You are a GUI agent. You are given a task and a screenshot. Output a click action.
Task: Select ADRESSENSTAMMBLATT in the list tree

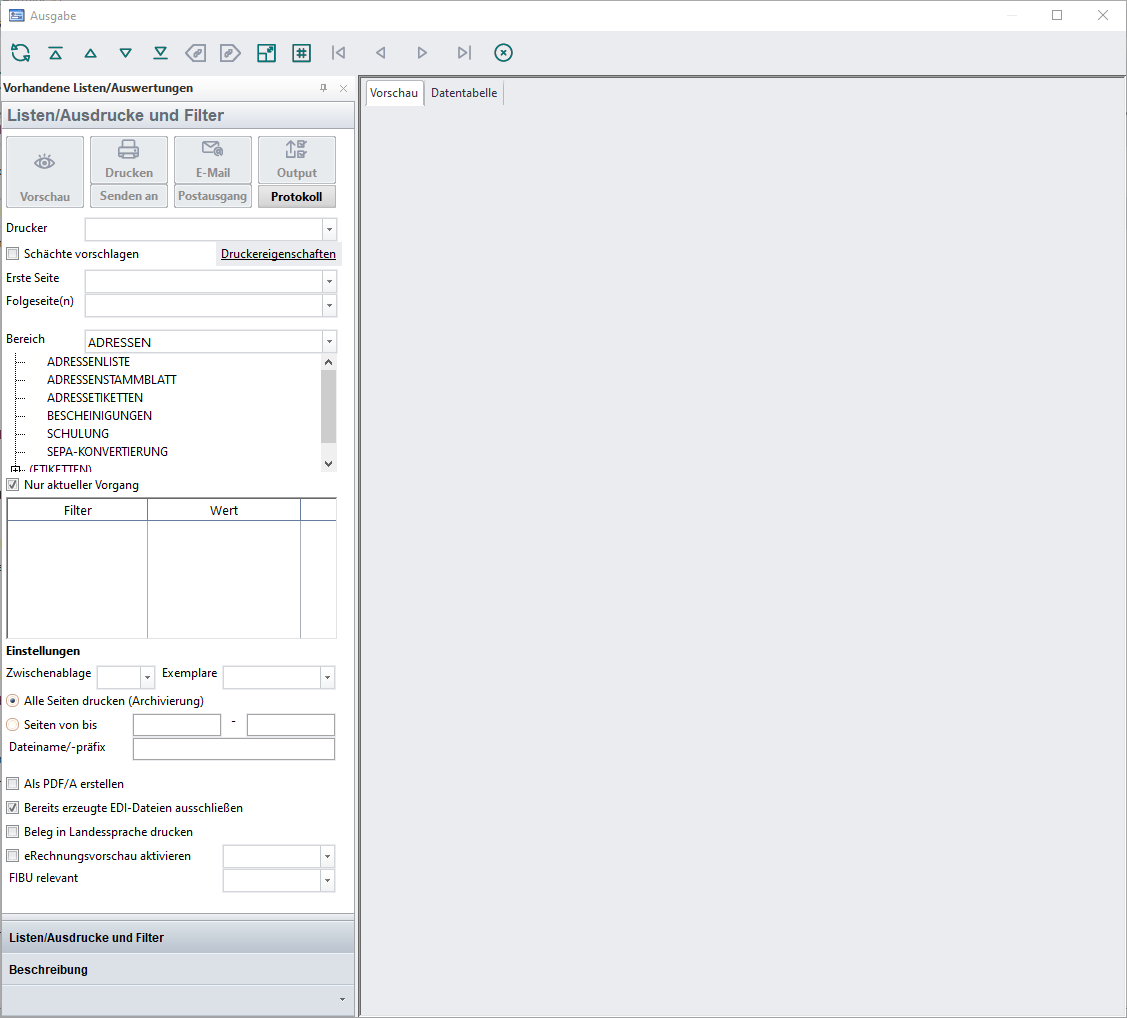pyautogui.click(x=112, y=380)
